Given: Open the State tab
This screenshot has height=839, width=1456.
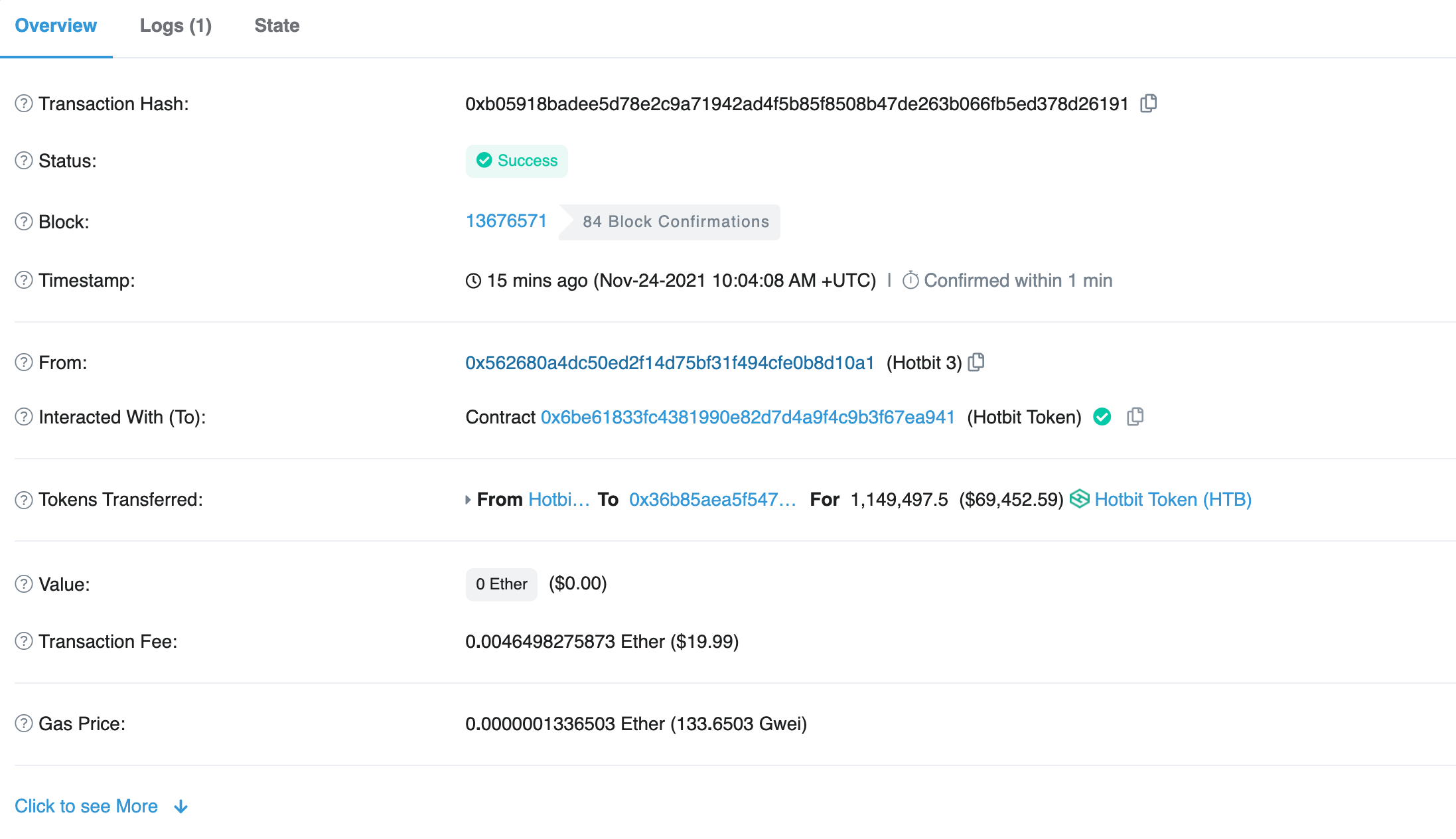Looking at the screenshot, I should point(277,25).
